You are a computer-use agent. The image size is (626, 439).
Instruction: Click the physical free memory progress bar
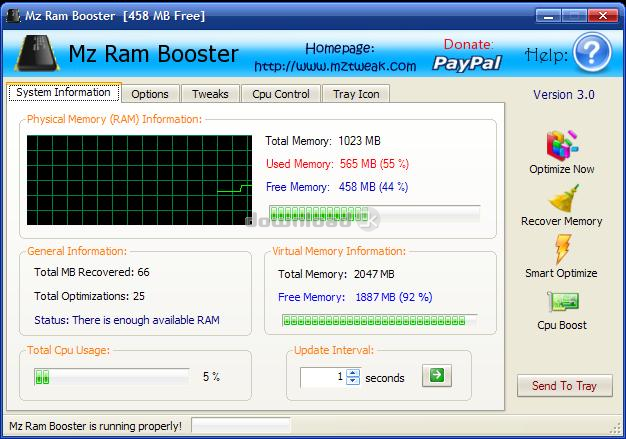(x=374, y=214)
